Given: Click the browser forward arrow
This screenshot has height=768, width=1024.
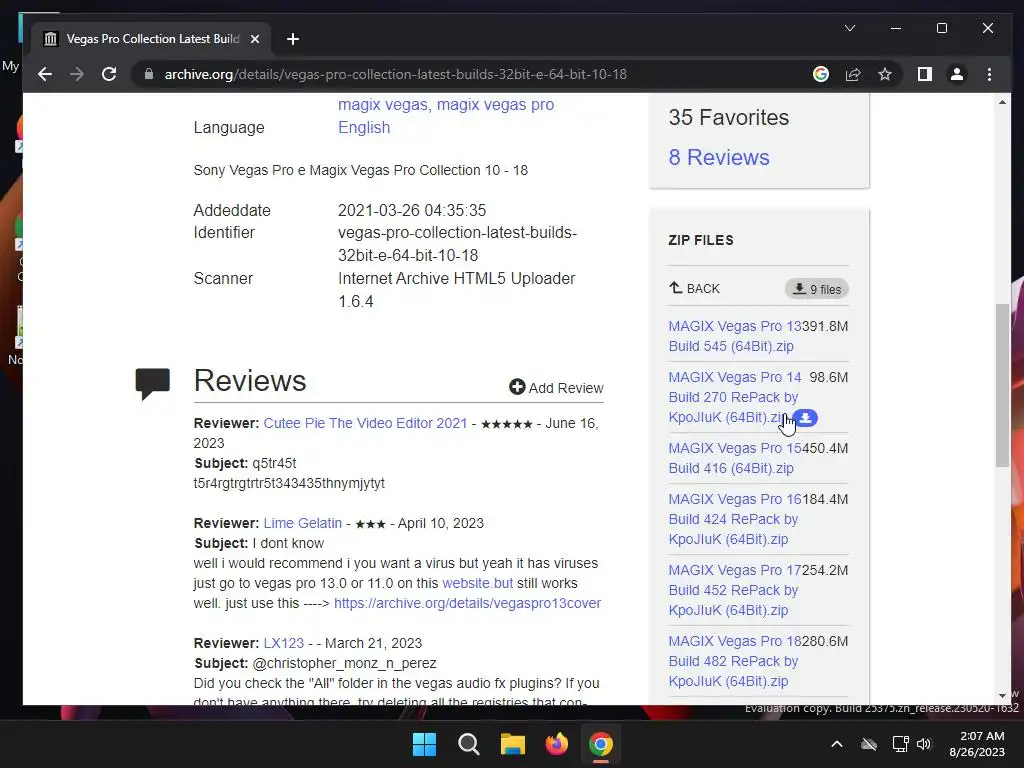Looking at the screenshot, I should pyautogui.click(x=77, y=74).
